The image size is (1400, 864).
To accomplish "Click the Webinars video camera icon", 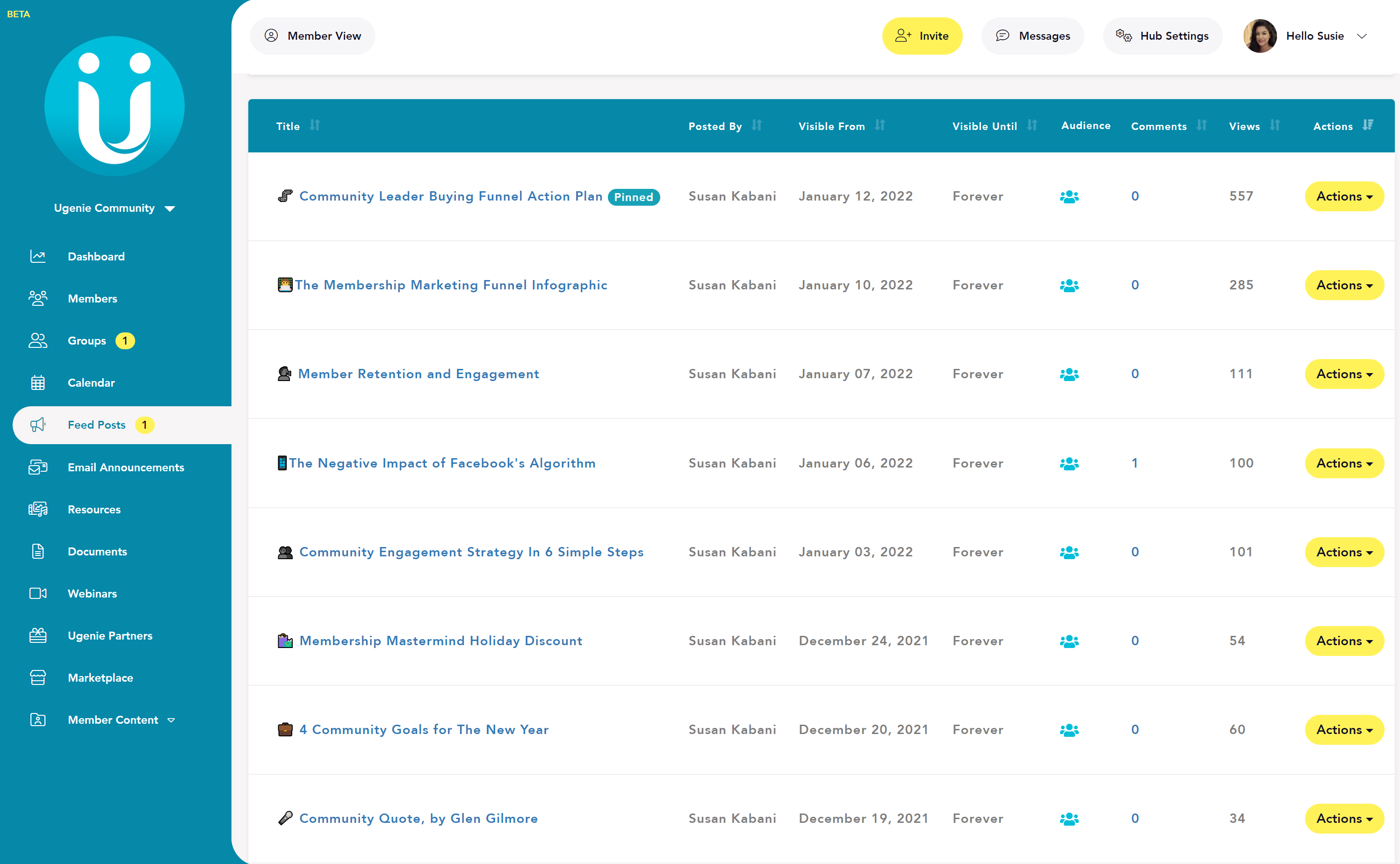I will 38,594.
